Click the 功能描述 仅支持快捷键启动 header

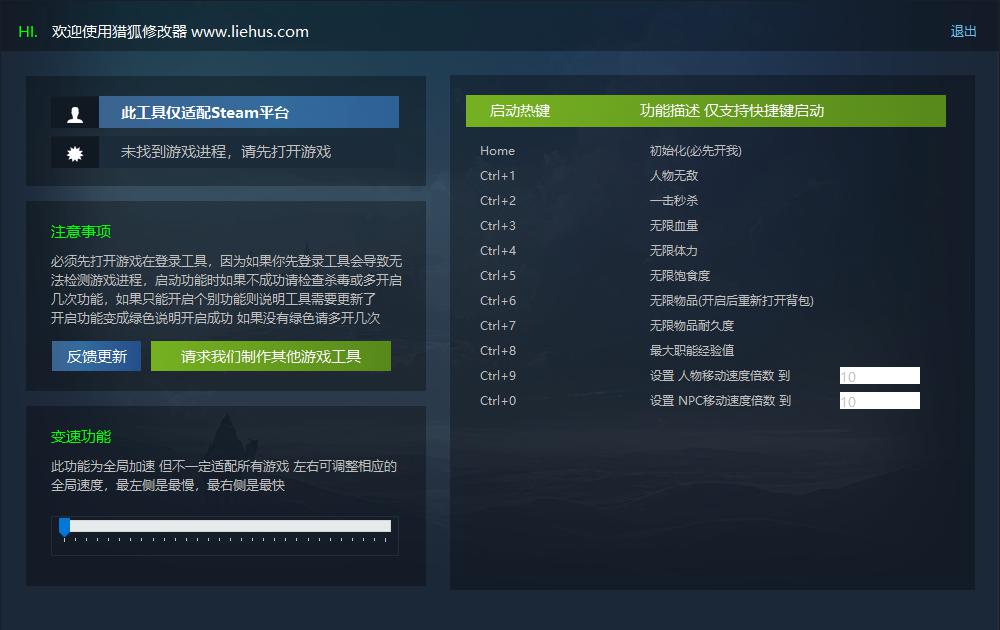pyautogui.click(x=732, y=111)
